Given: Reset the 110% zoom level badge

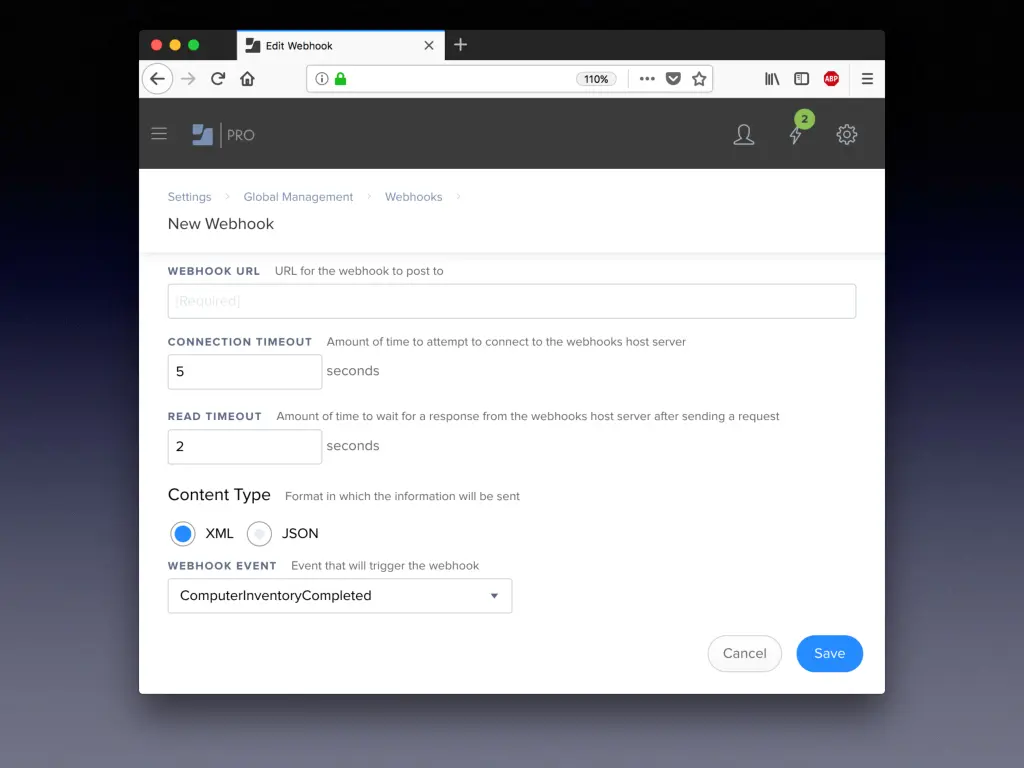Looking at the screenshot, I should (x=596, y=79).
